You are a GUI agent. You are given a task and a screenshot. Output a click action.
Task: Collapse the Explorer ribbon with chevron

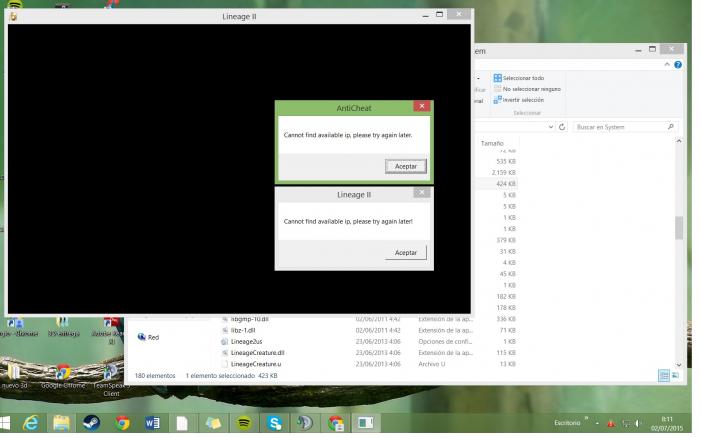pyautogui.click(x=667, y=65)
